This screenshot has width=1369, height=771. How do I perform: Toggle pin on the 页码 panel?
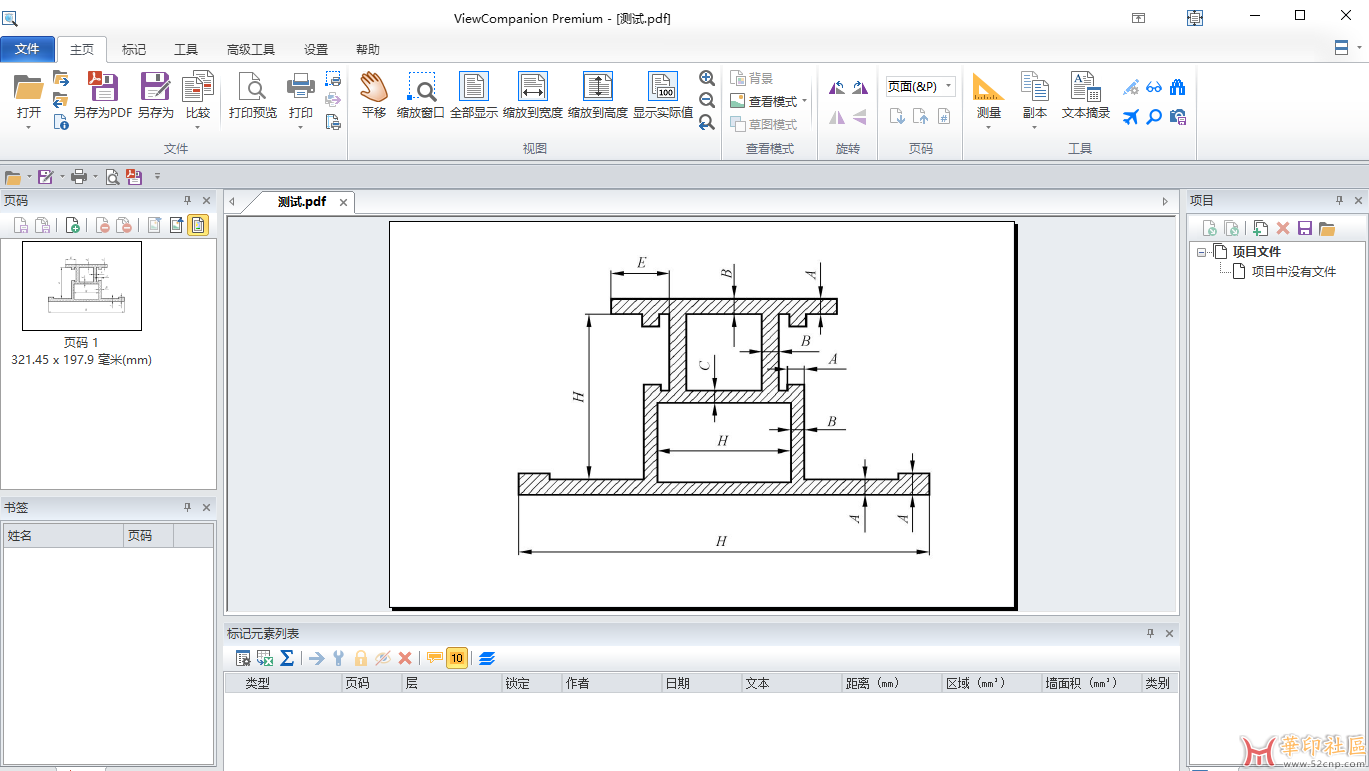187,201
